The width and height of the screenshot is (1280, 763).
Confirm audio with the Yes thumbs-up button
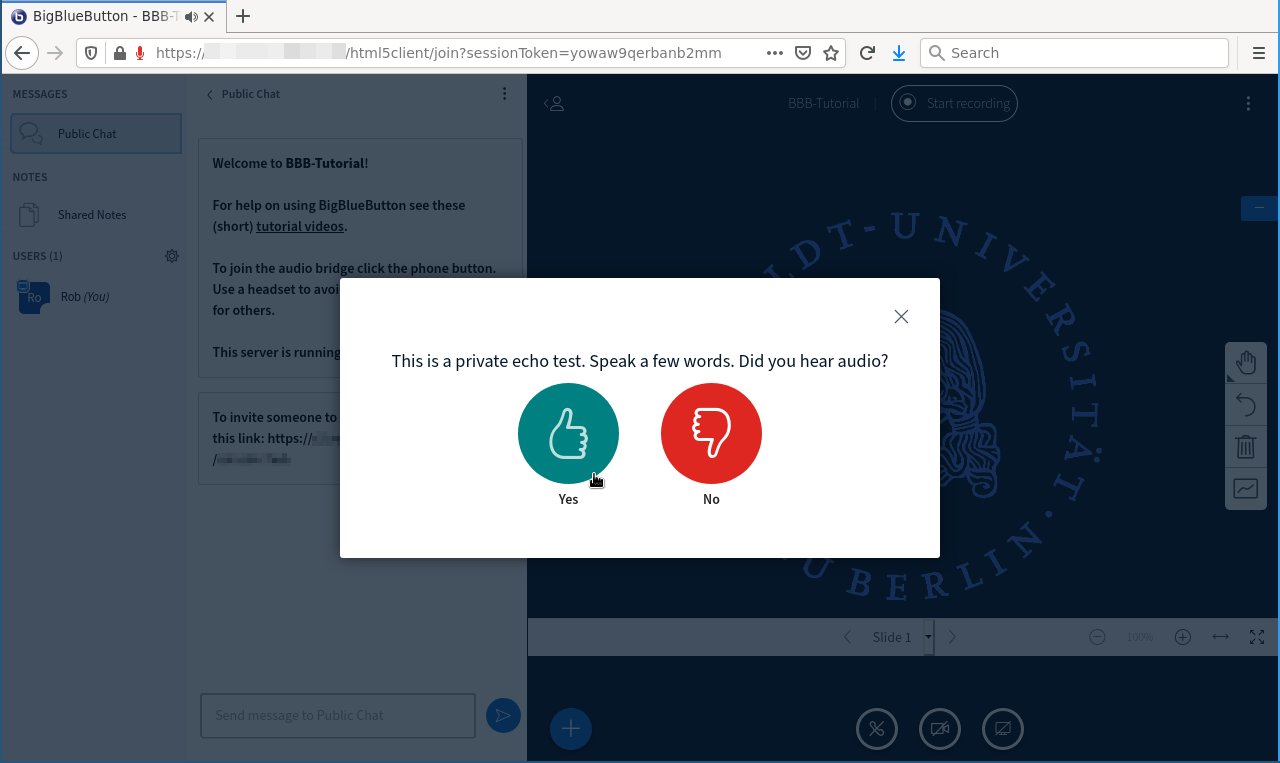point(568,434)
